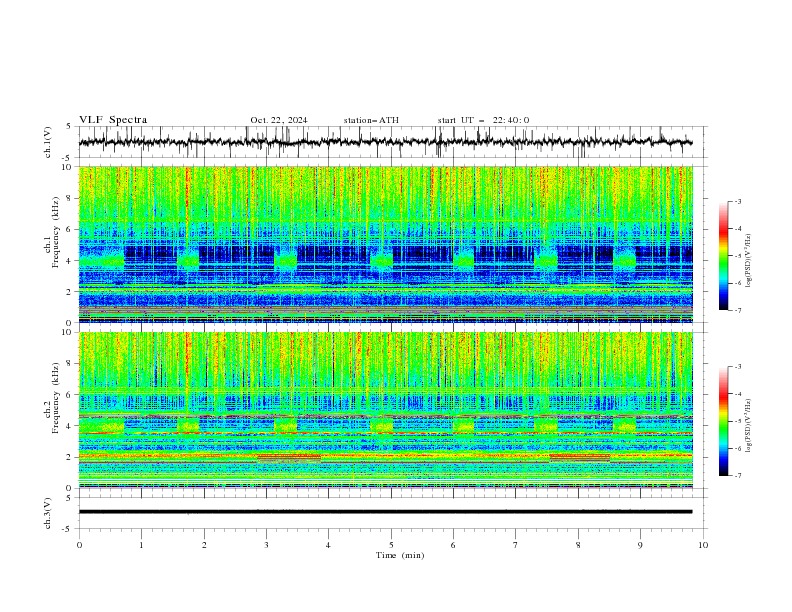
Task: Click the ch.1 color bar "log(PSD)(V²/Hz)" label
Action: click(x=748, y=261)
